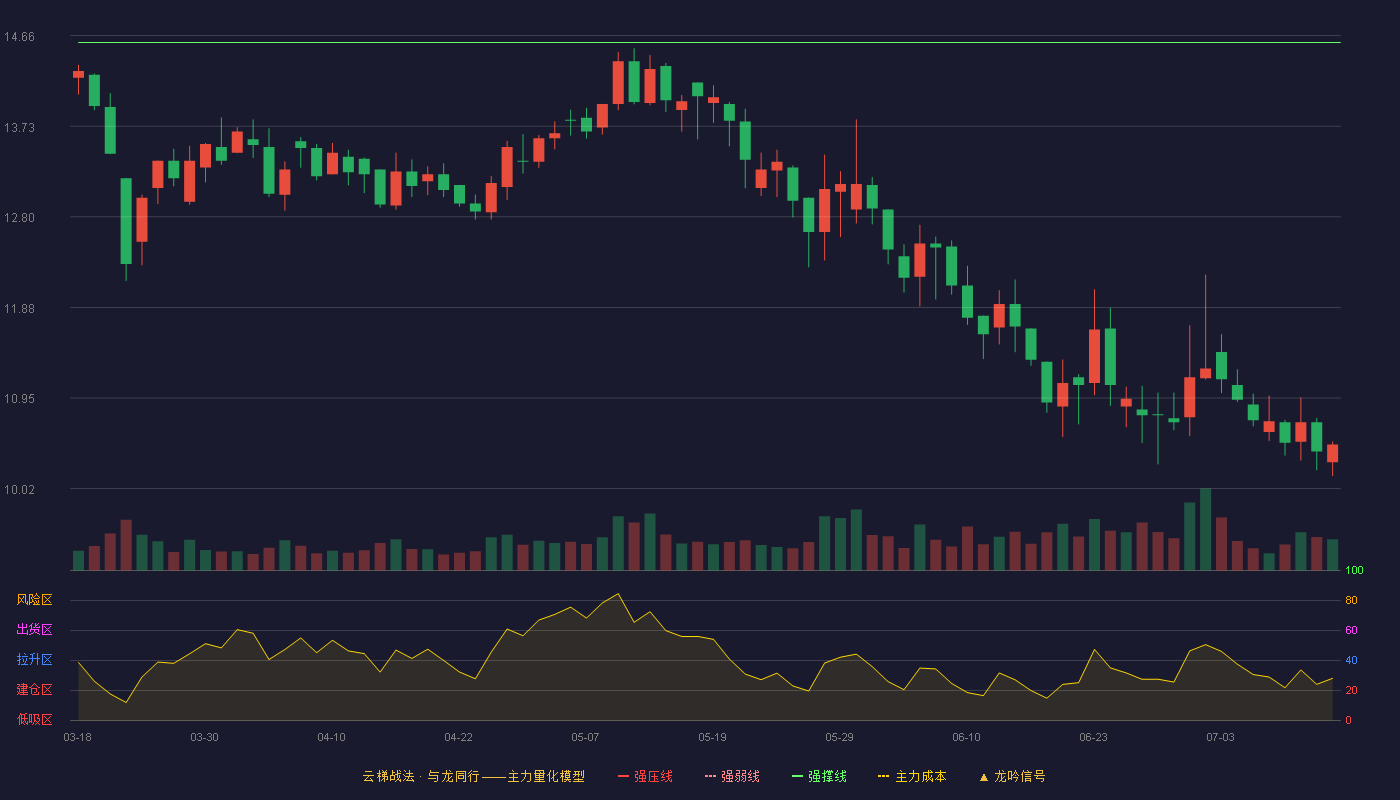Select the 低吸区 zone label

pos(34,720)
